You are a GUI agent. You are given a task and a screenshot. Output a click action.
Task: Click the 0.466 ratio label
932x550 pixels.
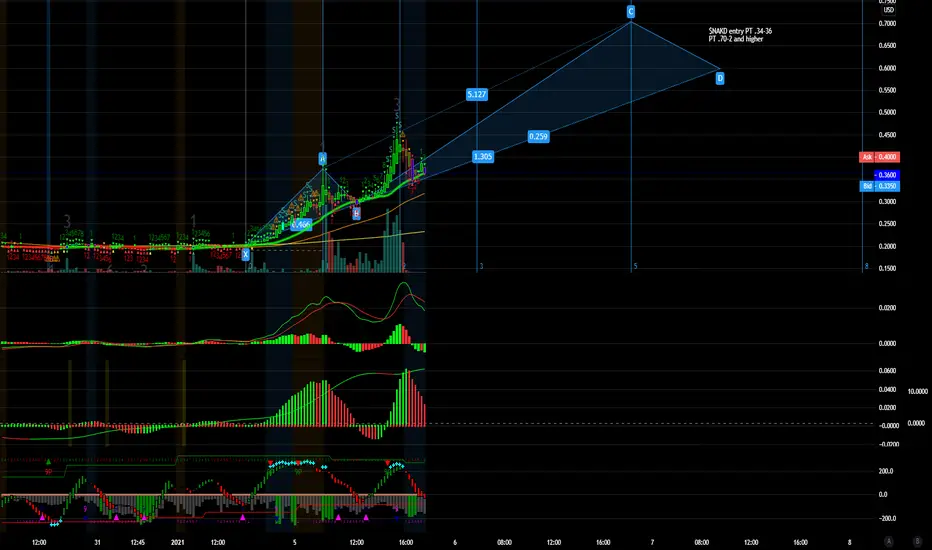pyautogui.click(x=301, y=224)
